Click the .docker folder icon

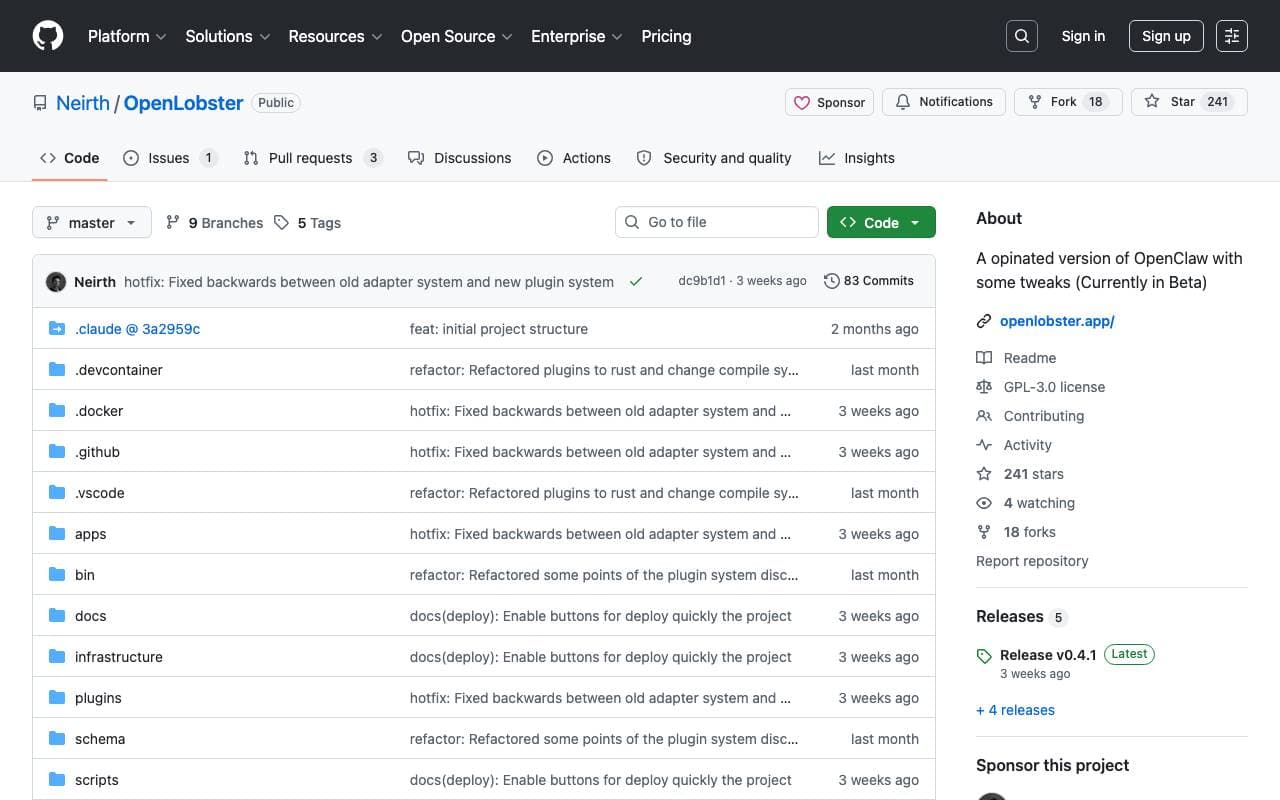click(57, 411)
